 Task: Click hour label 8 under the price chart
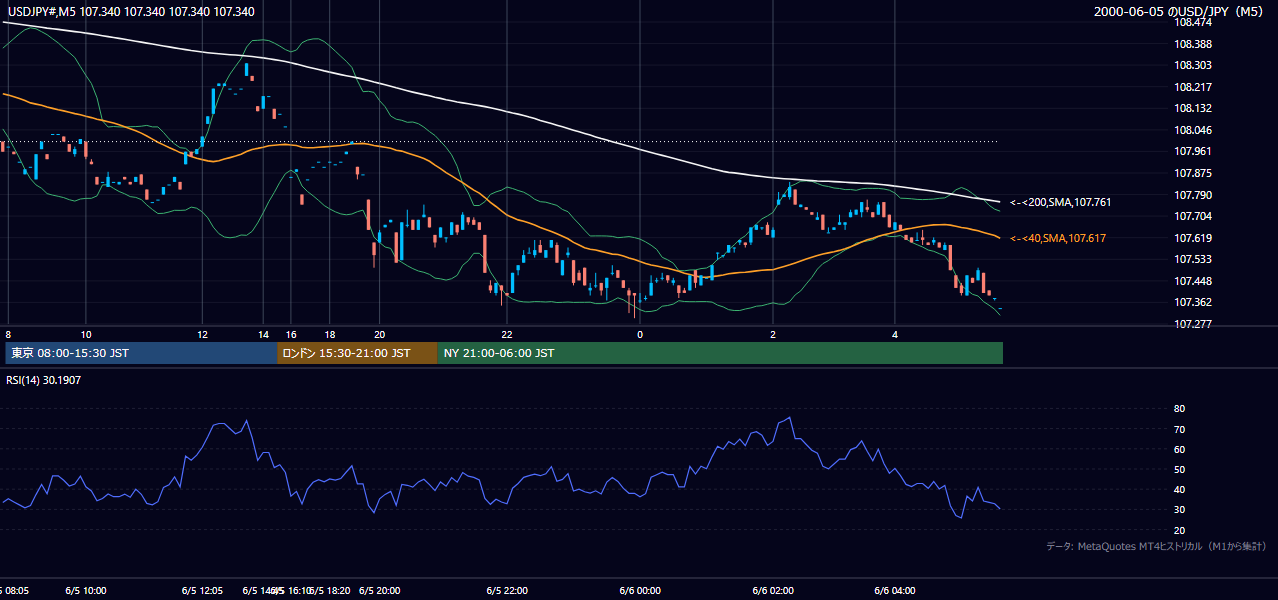8,334
